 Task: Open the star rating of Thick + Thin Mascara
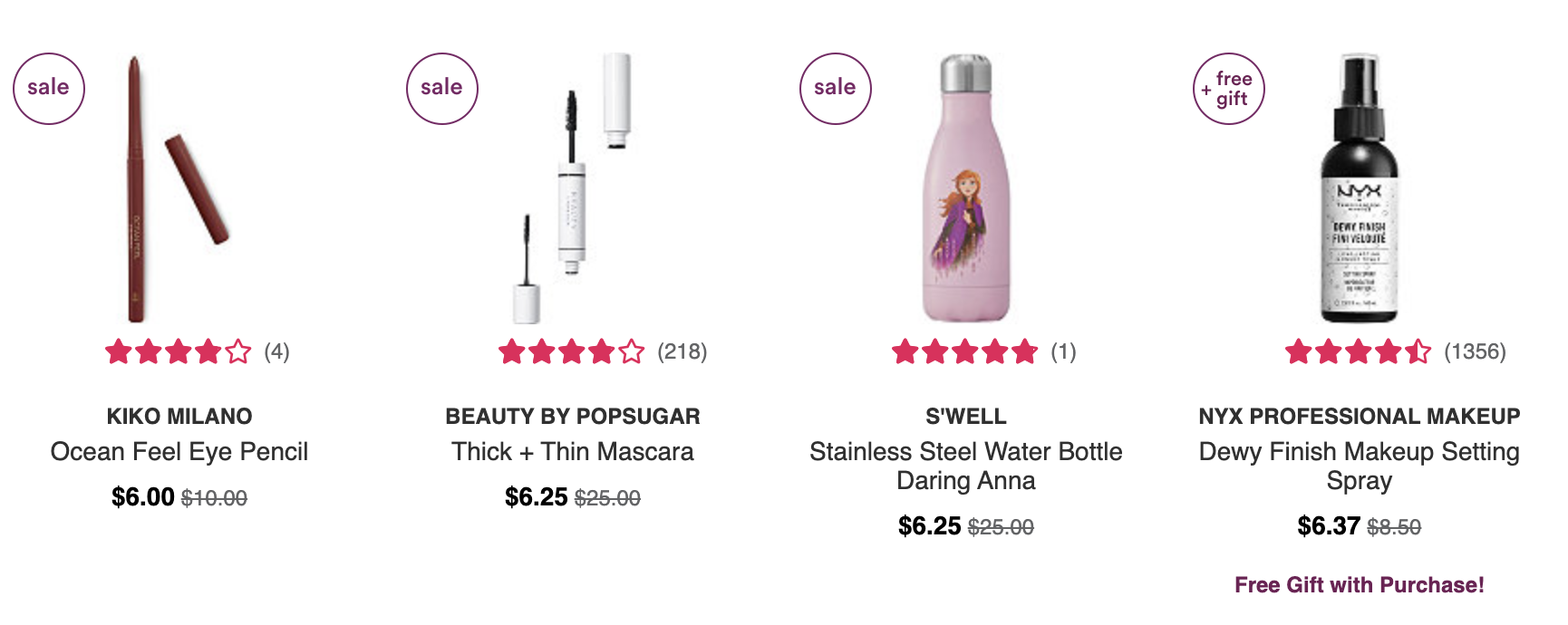point(572,351)
